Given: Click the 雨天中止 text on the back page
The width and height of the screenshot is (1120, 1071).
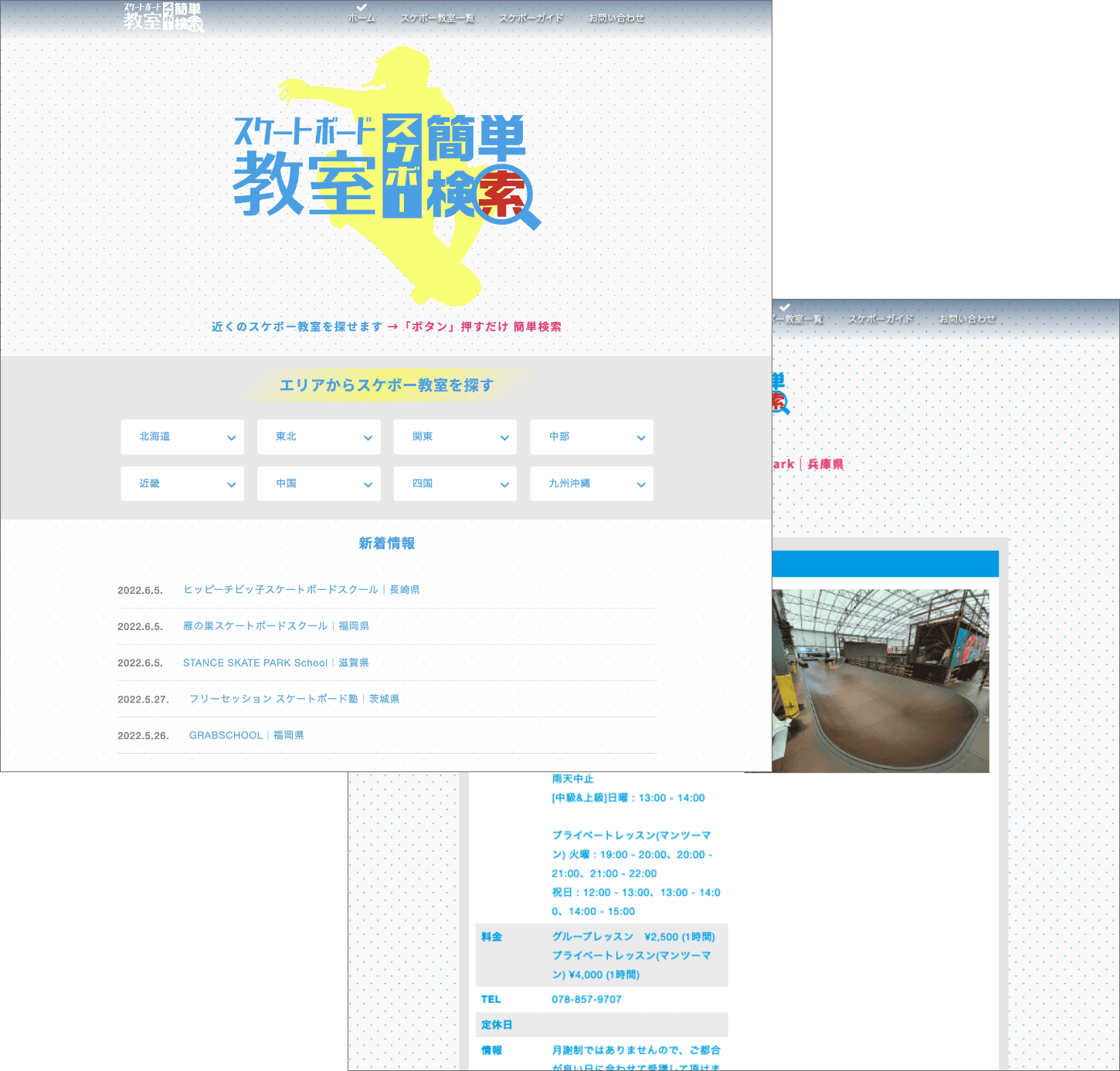Looking at the screenshot, I should [x=572, y=778].
